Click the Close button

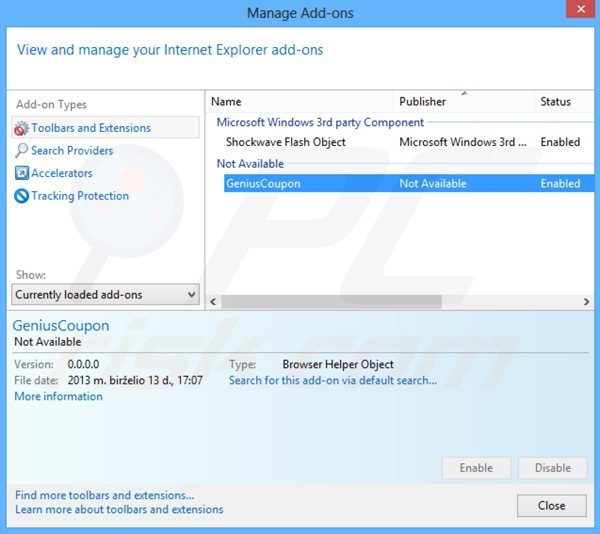coord(551,505)
